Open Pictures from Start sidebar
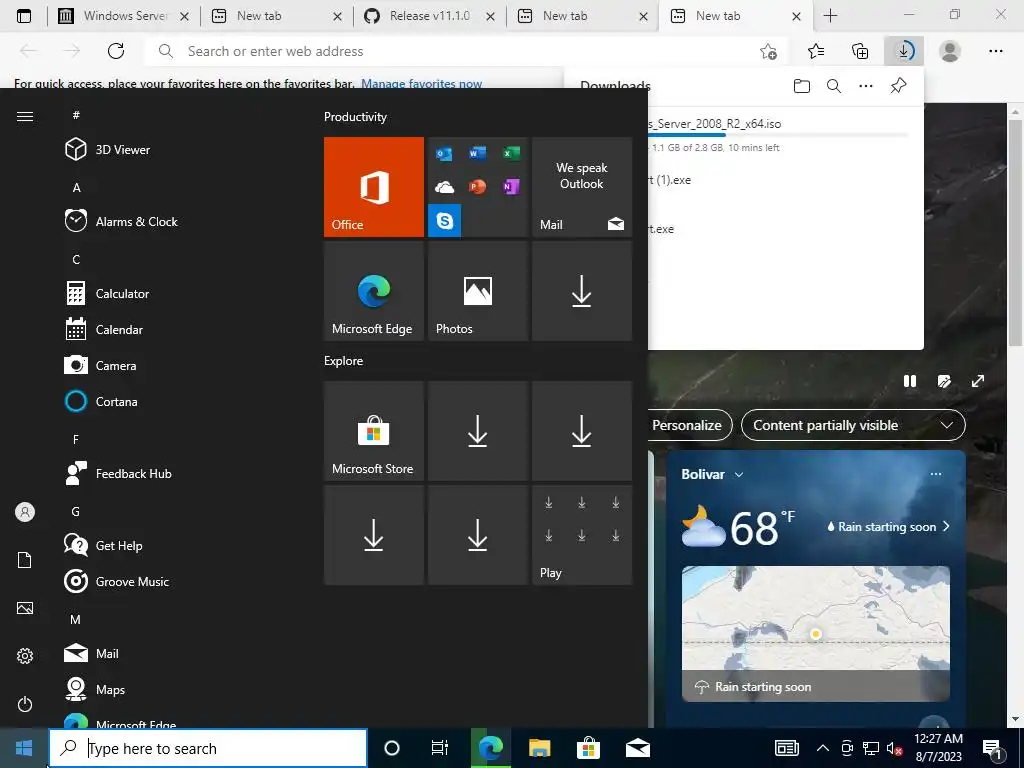The height and width of the screenshot is (768, 1024). [x=25, y=608]
